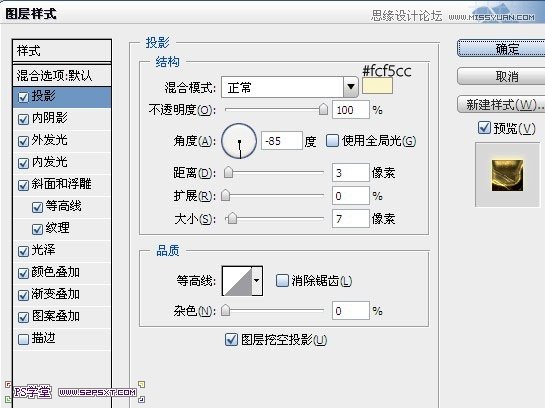
Task: Click the angle field showing -85
Action: (282, 141)
